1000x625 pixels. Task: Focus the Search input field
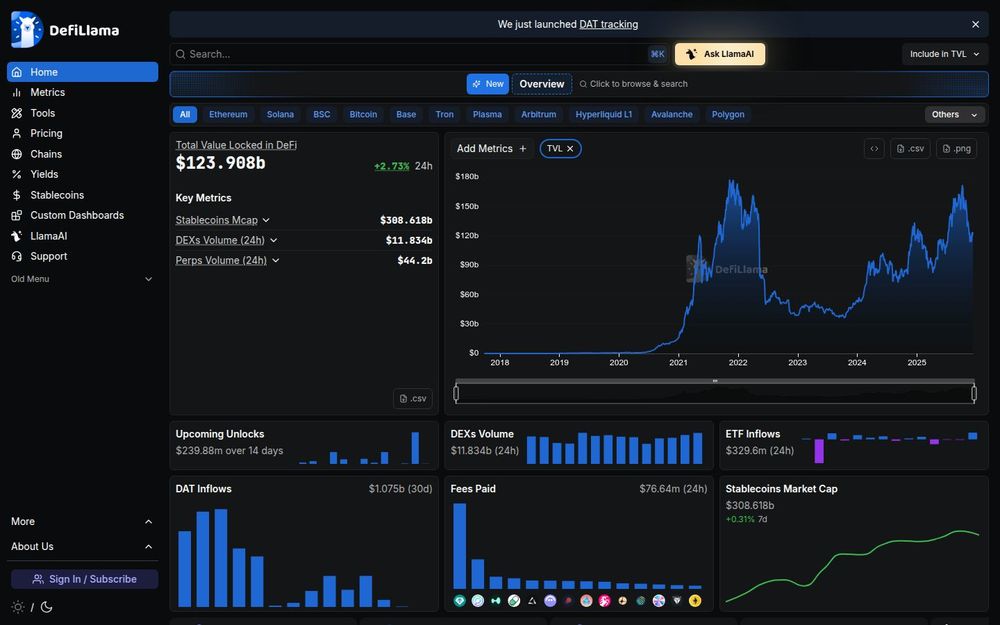pos(420,54)
